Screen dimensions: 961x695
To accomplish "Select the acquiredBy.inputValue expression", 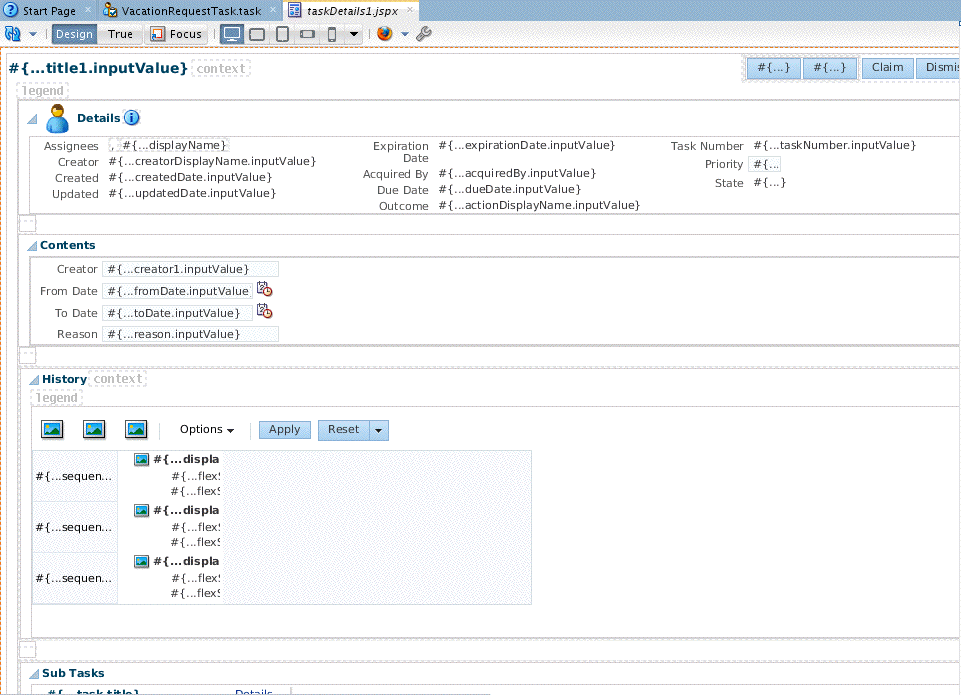I will coord(517,173).
